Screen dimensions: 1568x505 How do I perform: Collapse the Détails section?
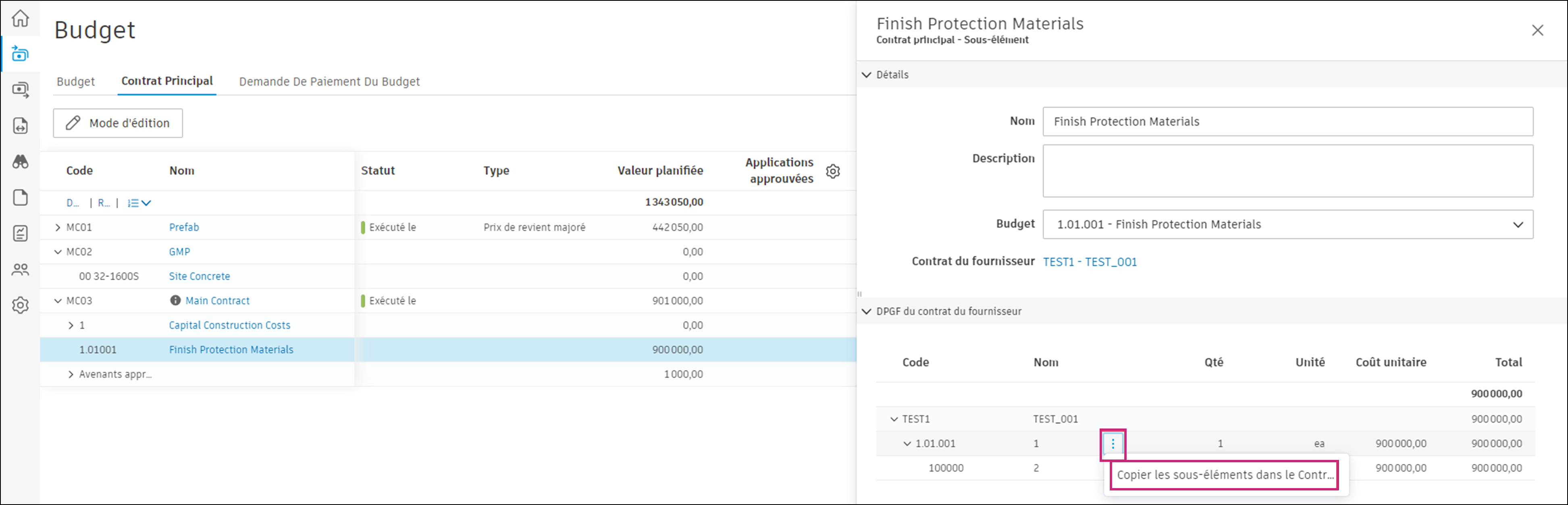(x=866, y=75)
